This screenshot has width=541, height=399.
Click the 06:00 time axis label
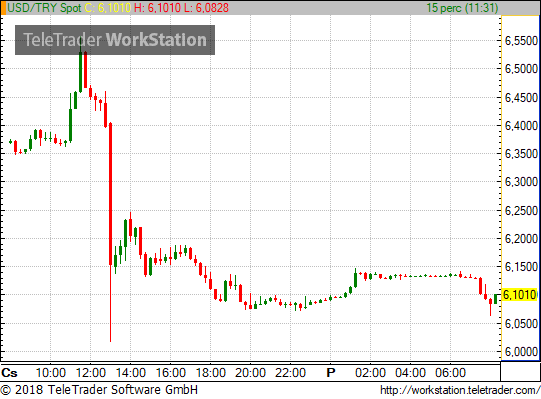(x=451, y=373)
